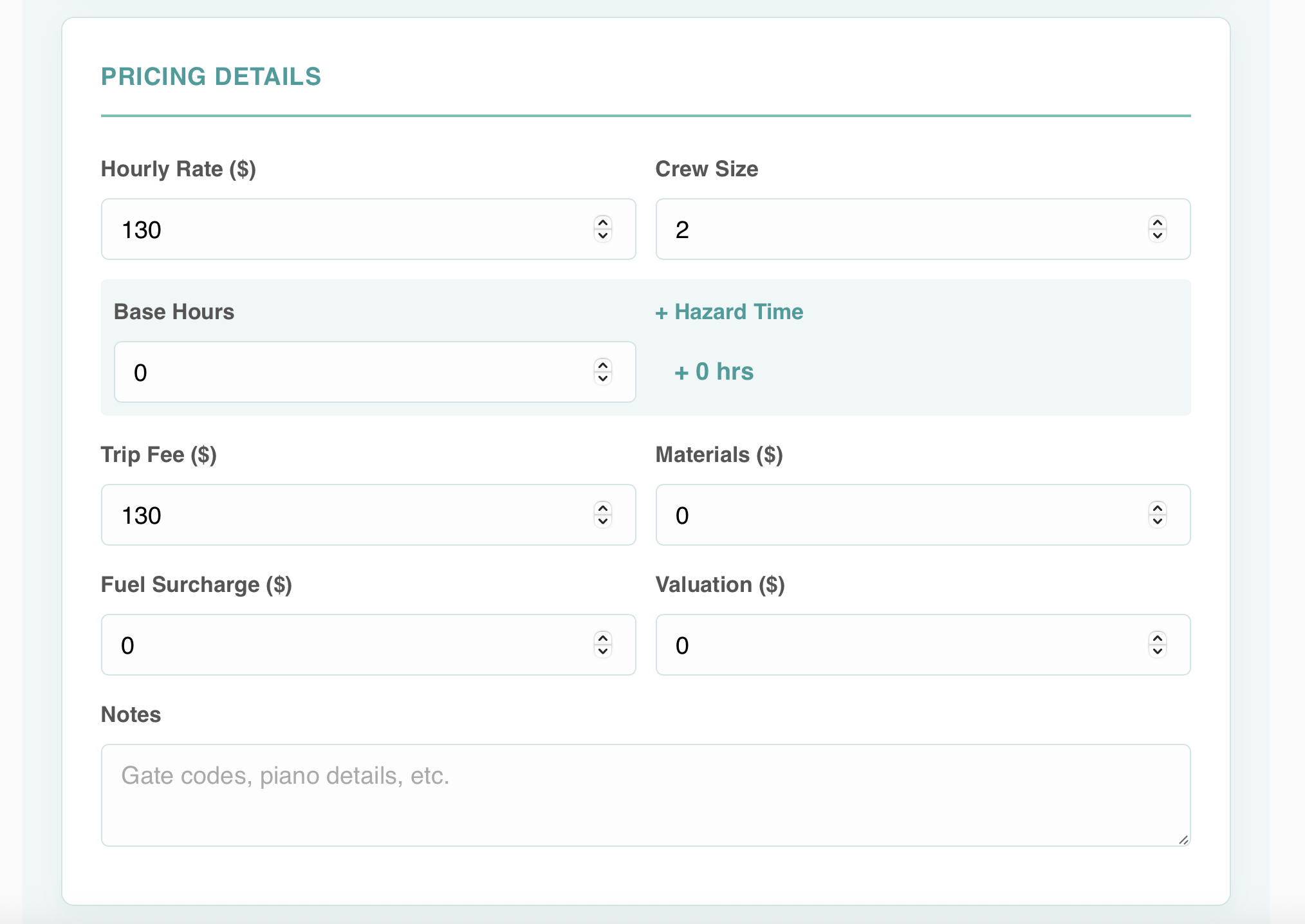This screenshot has height=924, width=1305.
Task: Decrease Hourly Rate with down arrow
Action: coord(603,236)
